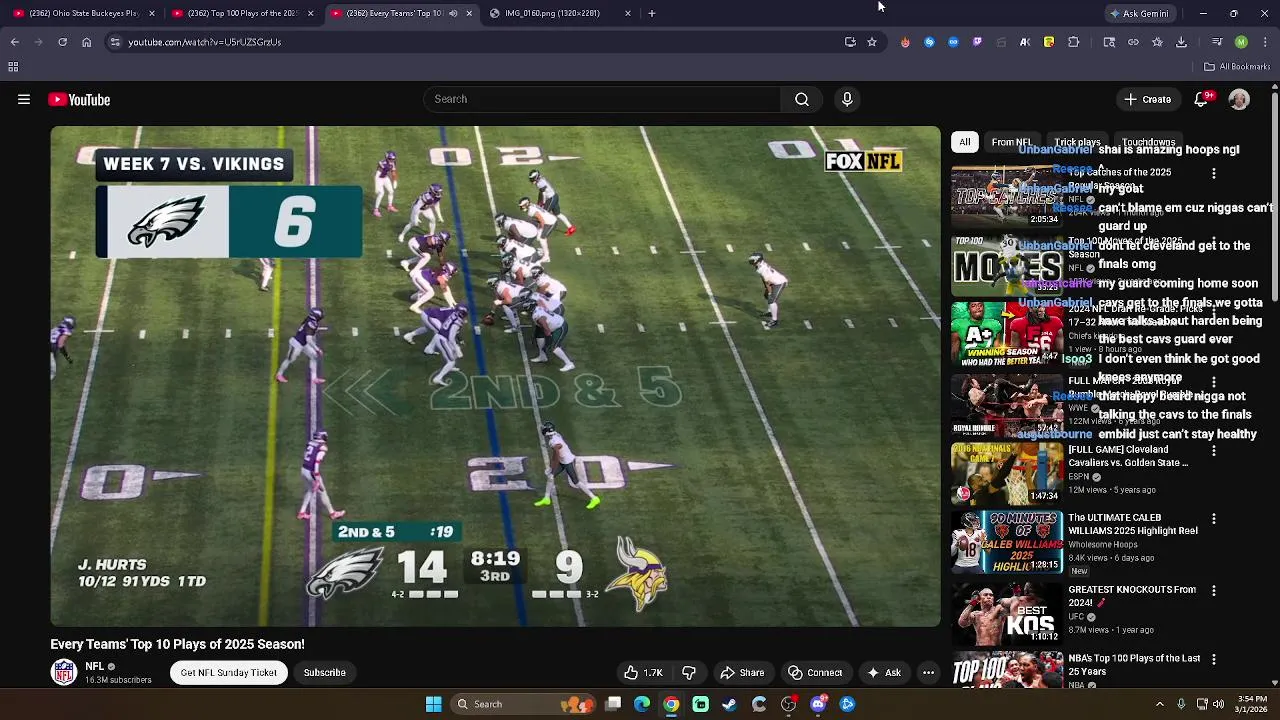Select the From NFL filter chip
This screenshot has width=1280, height=720.
1012,142
